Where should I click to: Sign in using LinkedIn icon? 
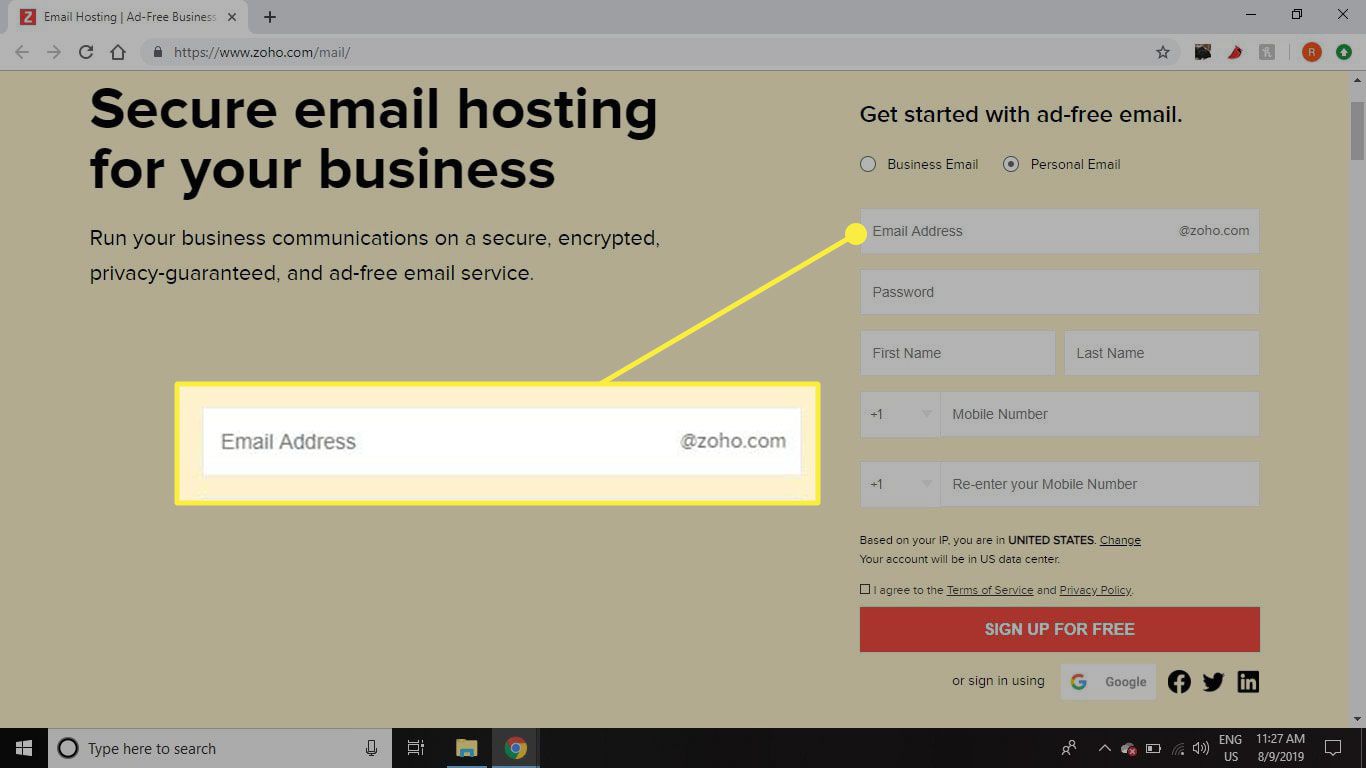[1248, 682]
